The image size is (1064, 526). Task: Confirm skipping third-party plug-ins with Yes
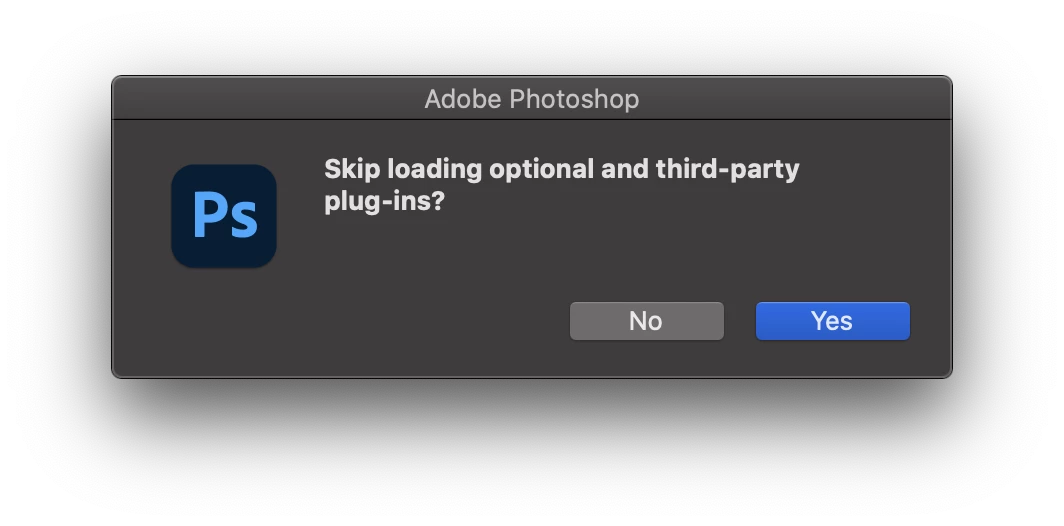point(832,321)
